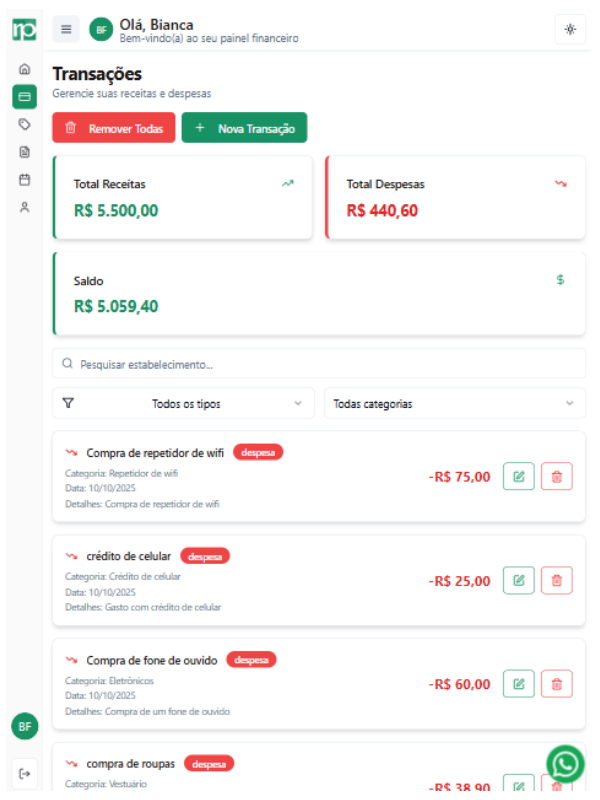Open the 'Todas categorias' dropdown
The height and width of the screenshot is (800, 600).
click(x=454, y=404)
